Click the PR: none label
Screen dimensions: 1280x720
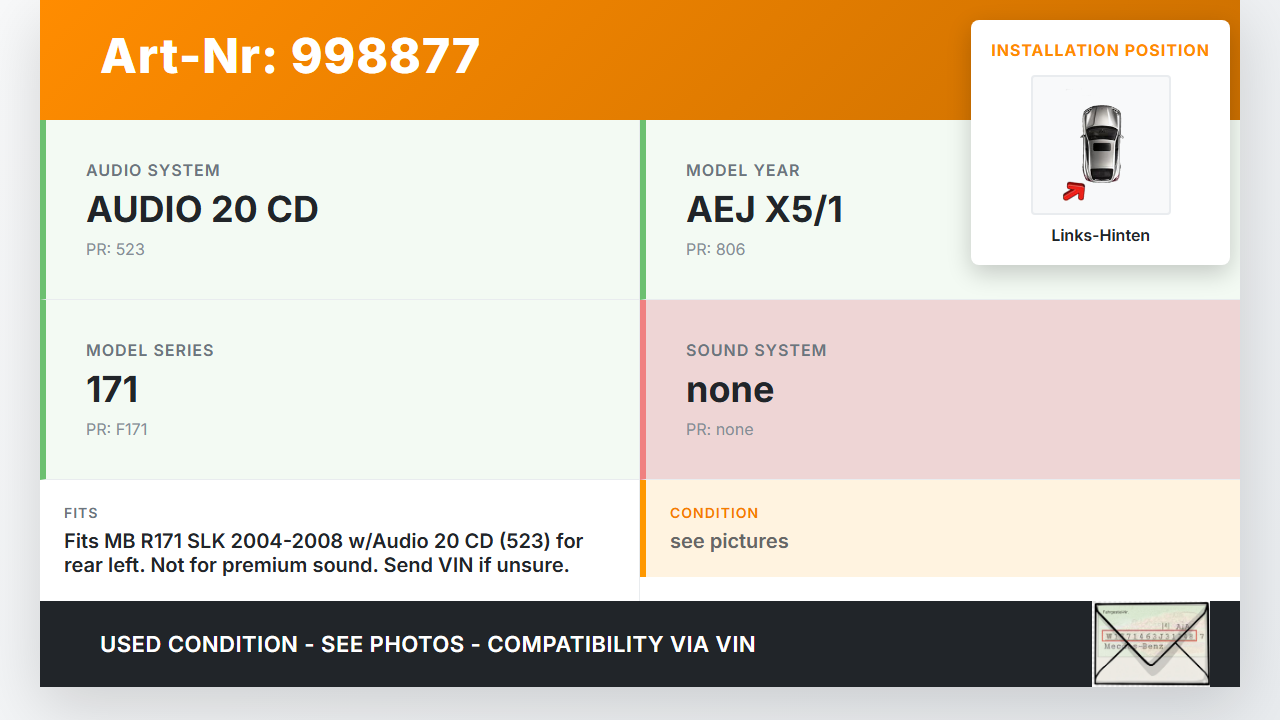[719, 429]
